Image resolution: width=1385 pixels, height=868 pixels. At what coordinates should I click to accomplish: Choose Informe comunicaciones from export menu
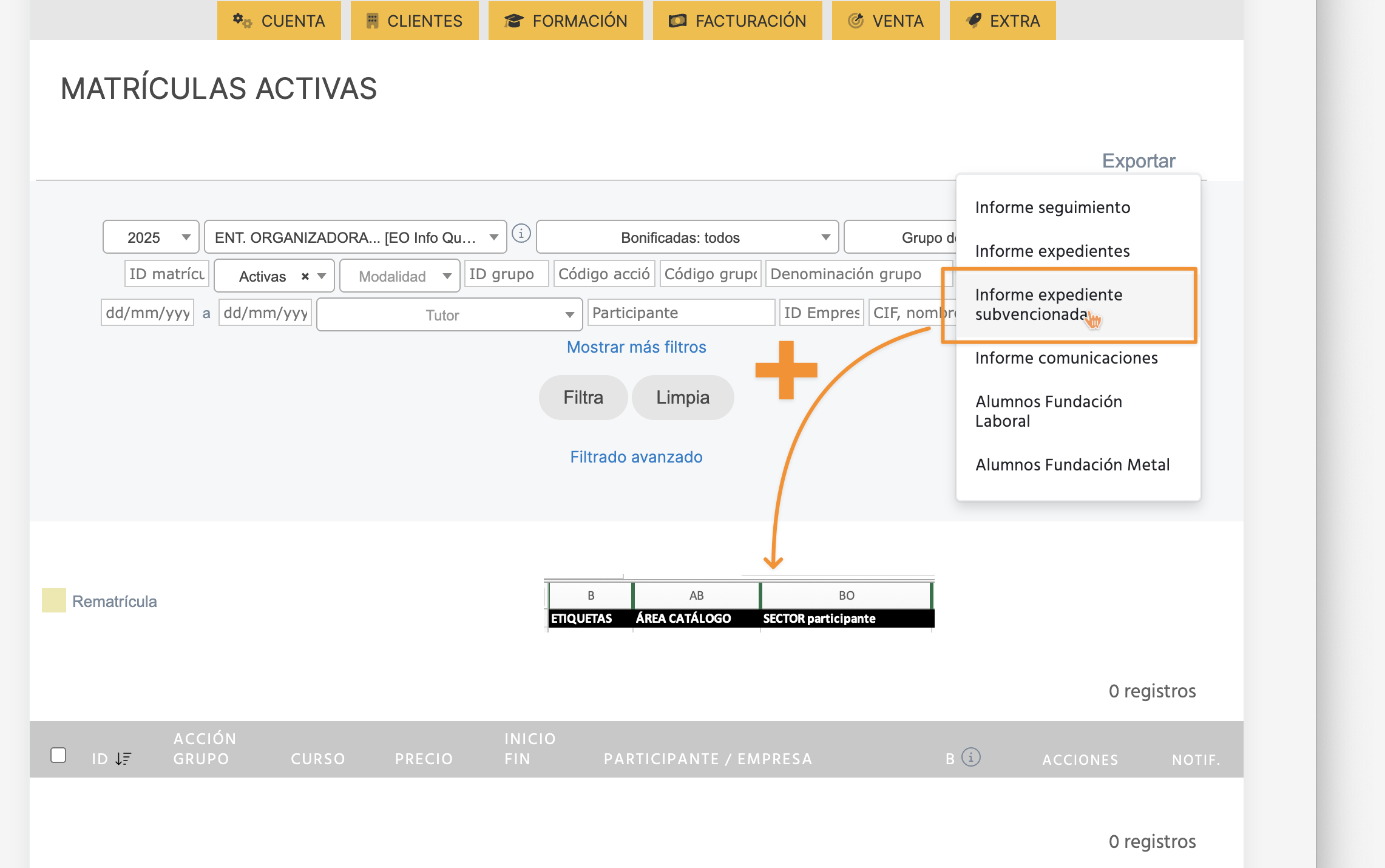point(1066,358)
